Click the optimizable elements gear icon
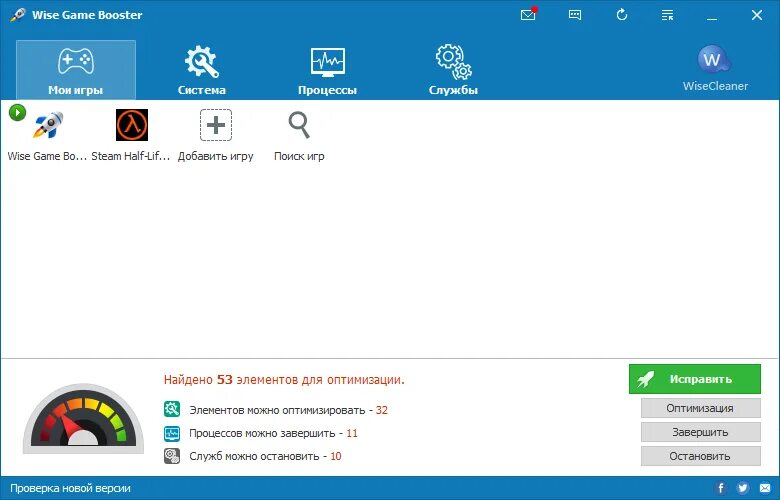This screenshot has height=500, width=780. coord(172,409)
